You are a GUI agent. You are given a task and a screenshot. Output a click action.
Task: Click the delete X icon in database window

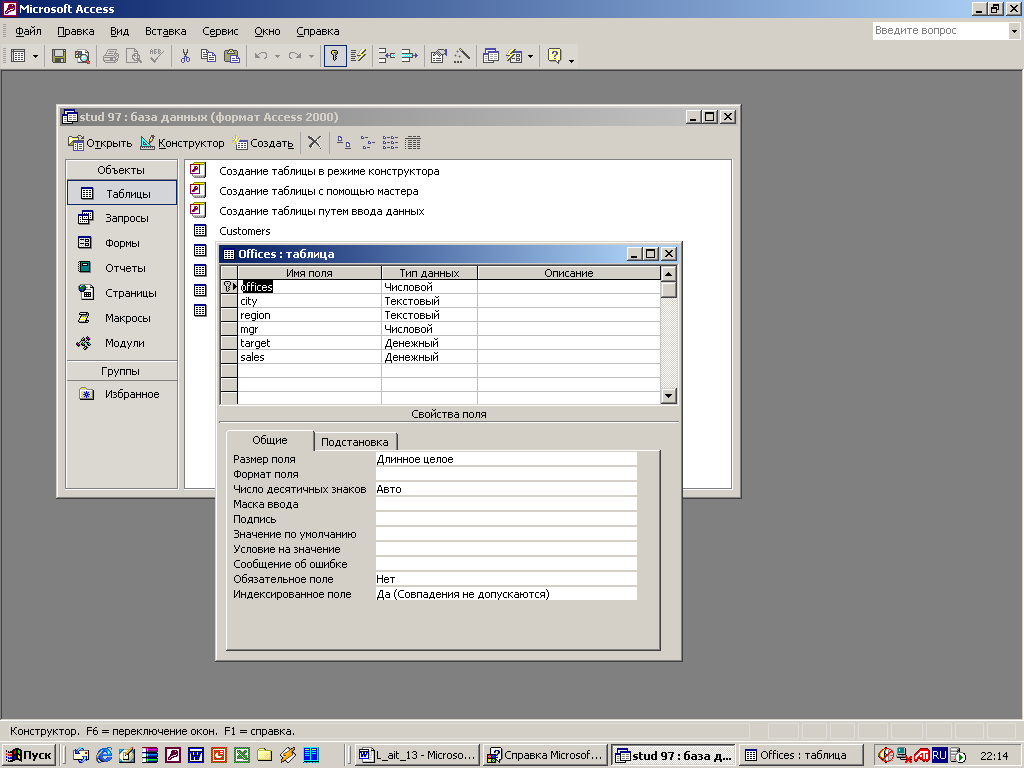click(314, 142)
